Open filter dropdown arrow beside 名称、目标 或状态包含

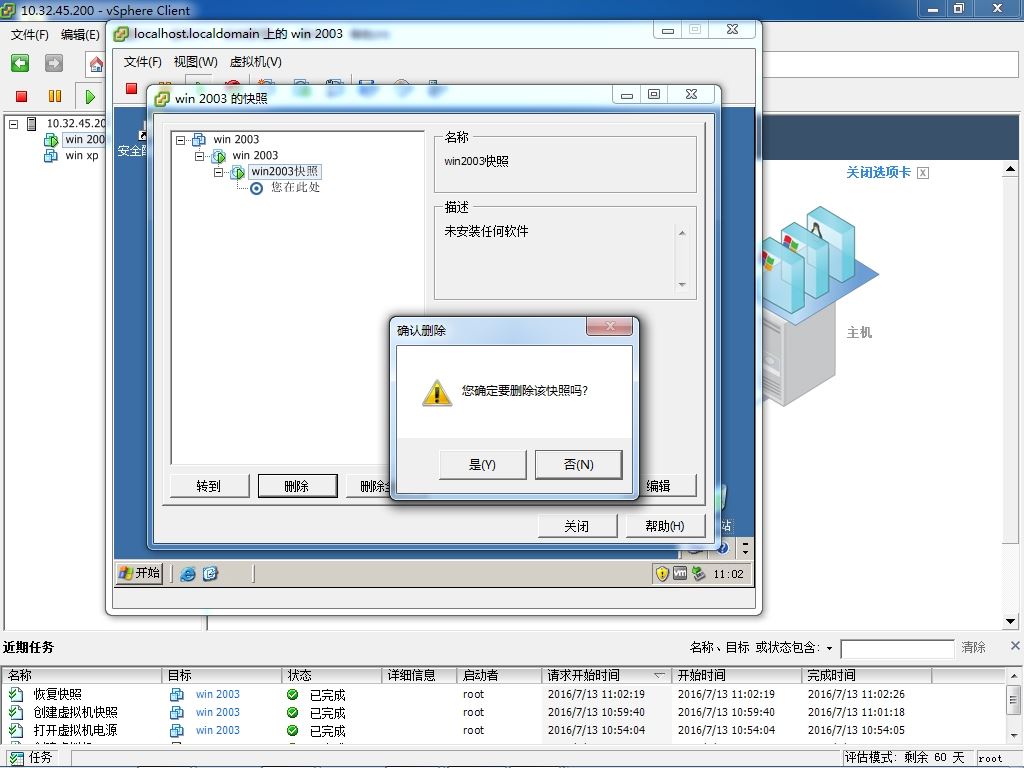[829, 648]
